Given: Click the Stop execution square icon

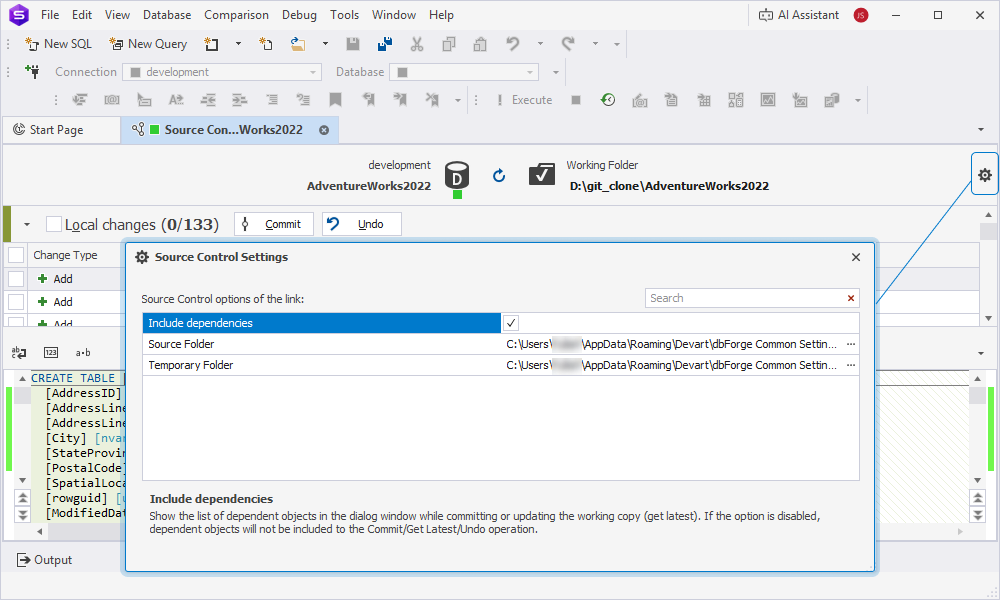Looking at the screenshot, I should 576,100.
